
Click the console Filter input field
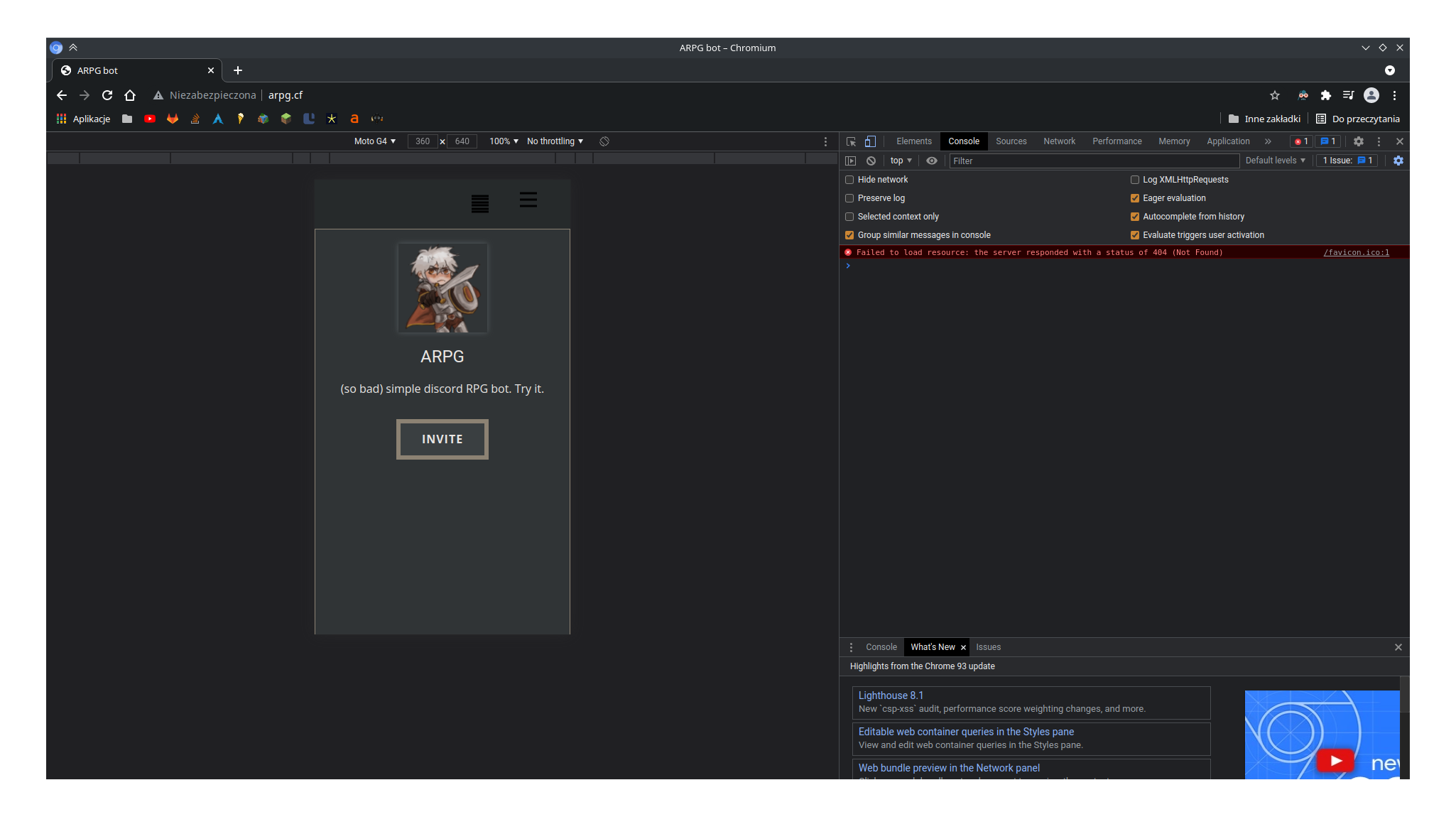point(1094,161)
